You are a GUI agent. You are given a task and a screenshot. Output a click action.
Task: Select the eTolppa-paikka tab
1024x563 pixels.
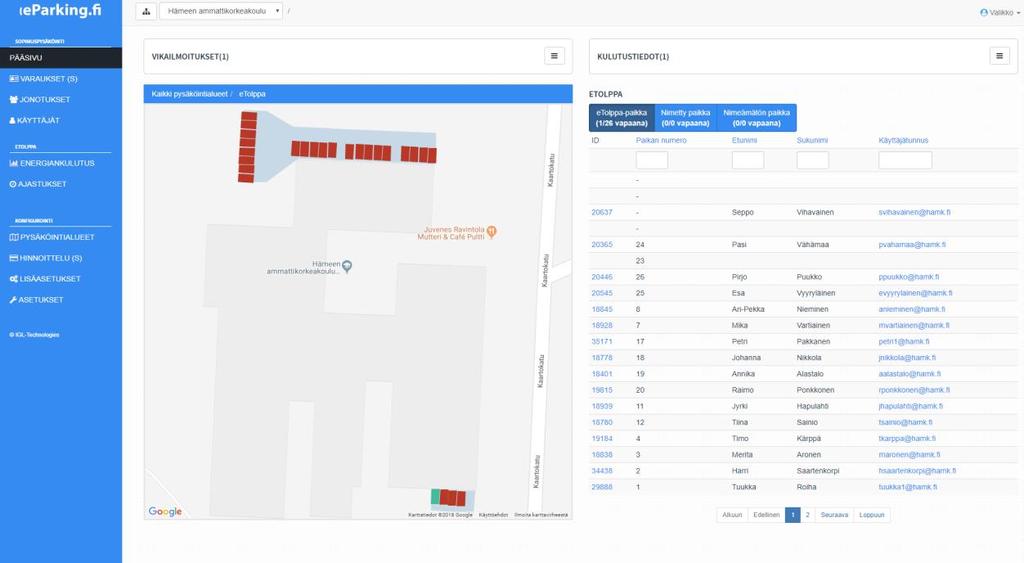point(622,118)
